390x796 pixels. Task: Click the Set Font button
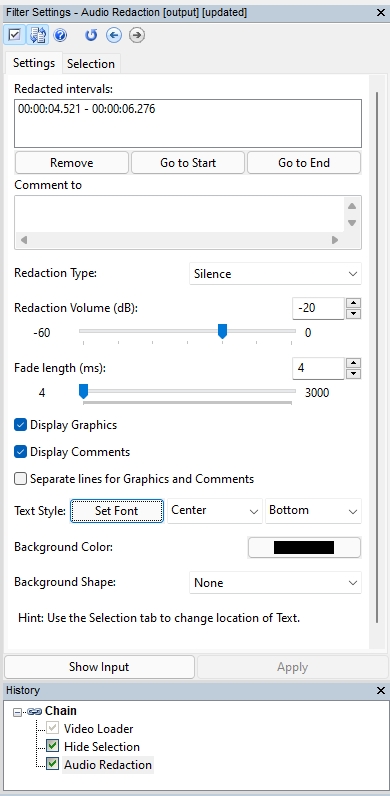click(x=117, y=511)
